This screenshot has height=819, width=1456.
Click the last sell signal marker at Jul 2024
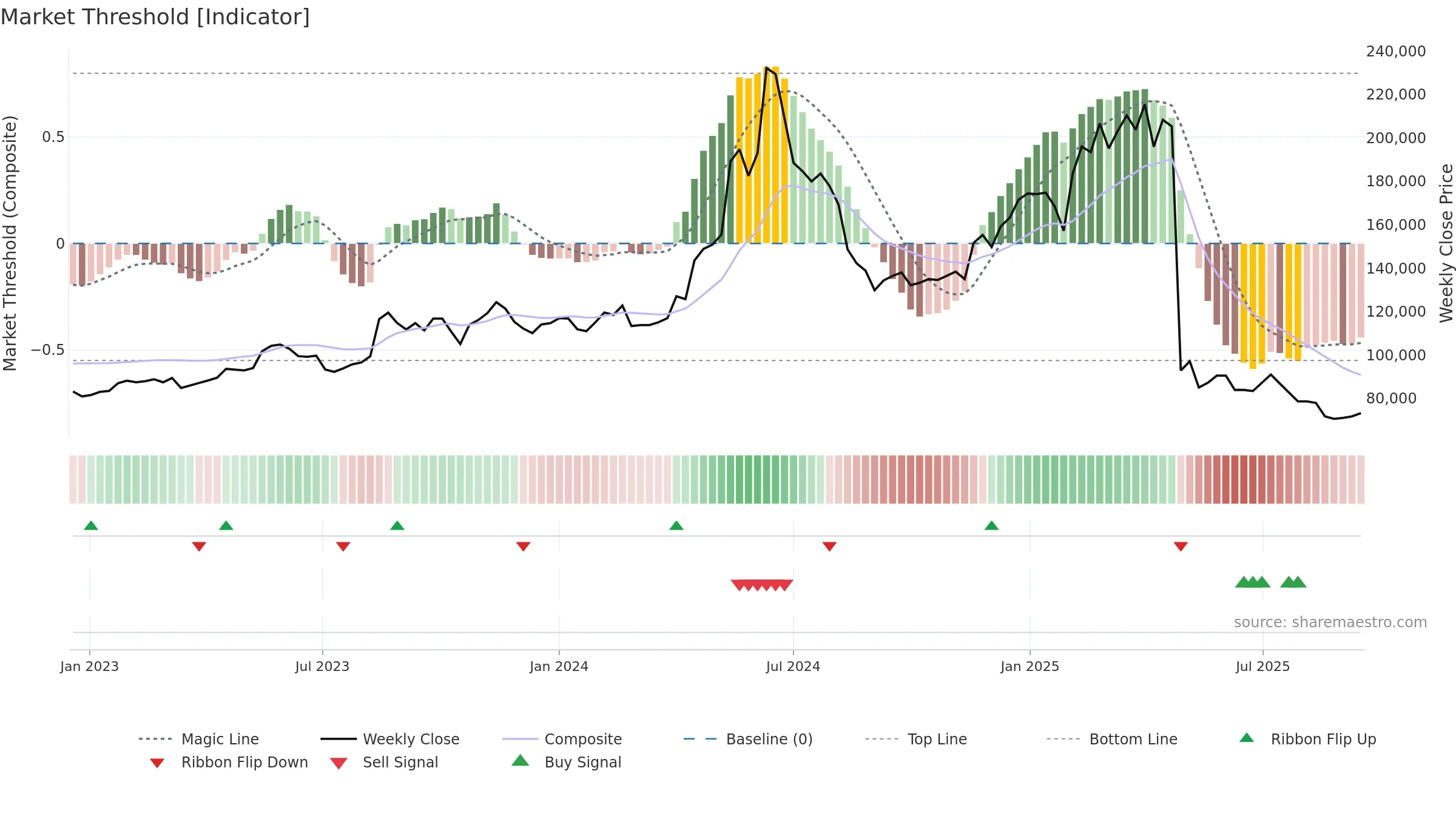pos(785,585)
